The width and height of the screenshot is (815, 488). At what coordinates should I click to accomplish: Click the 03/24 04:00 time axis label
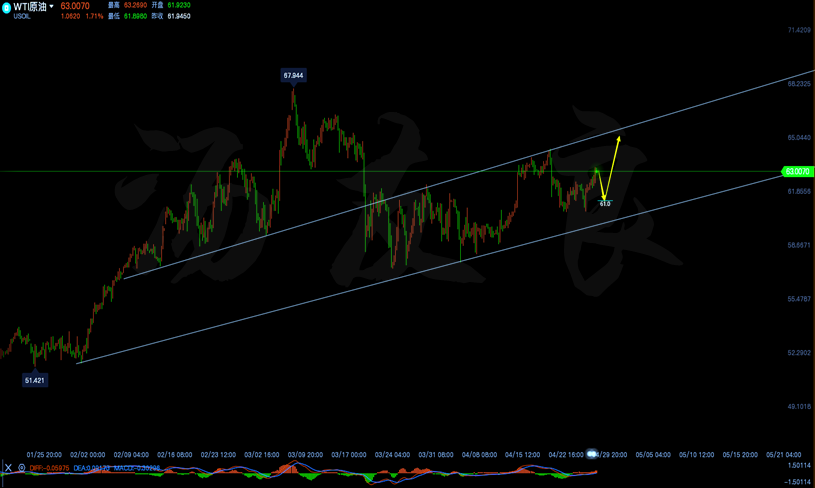(392, 455)
